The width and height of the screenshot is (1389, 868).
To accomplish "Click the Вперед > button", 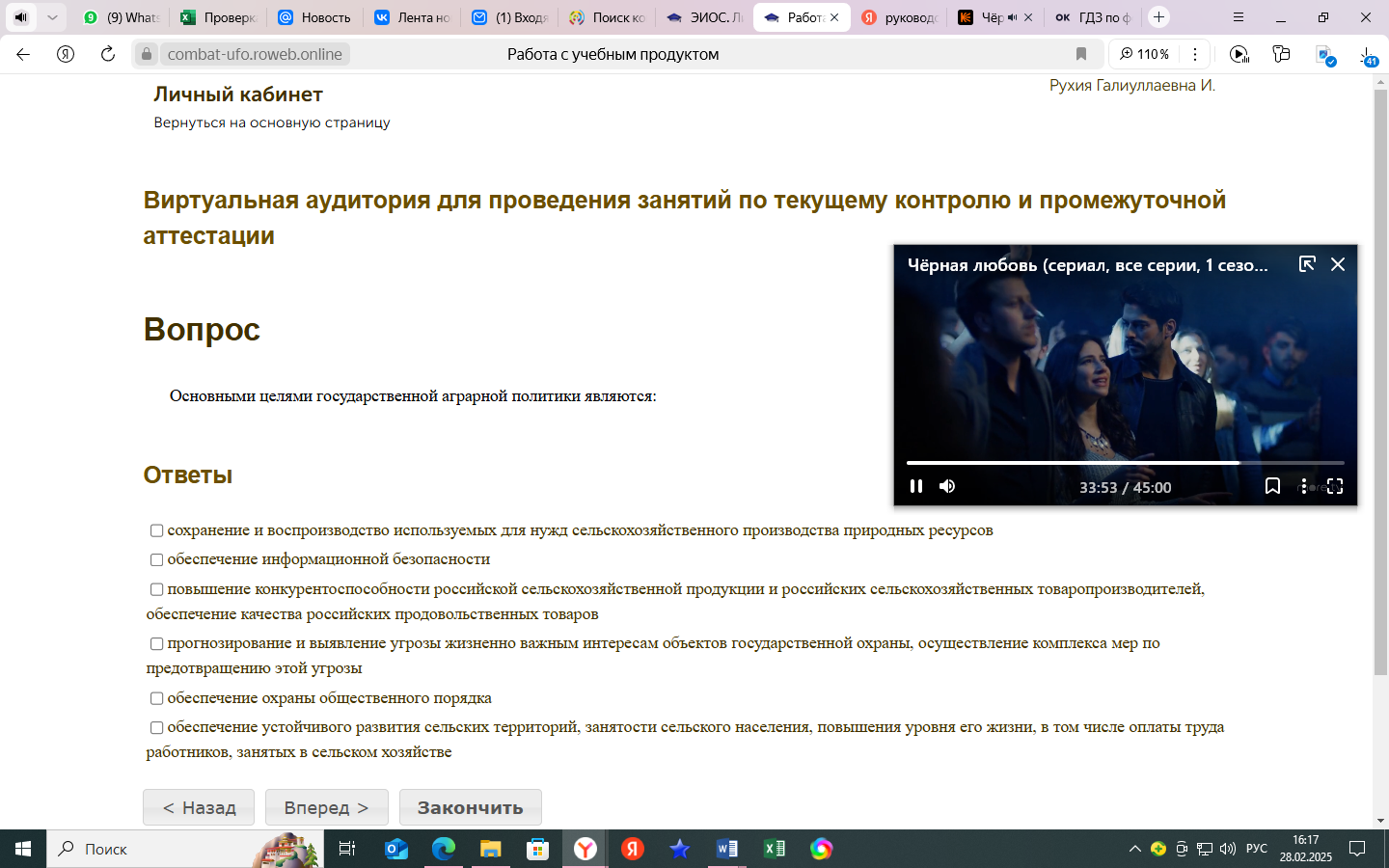I will tap(327, 807).
